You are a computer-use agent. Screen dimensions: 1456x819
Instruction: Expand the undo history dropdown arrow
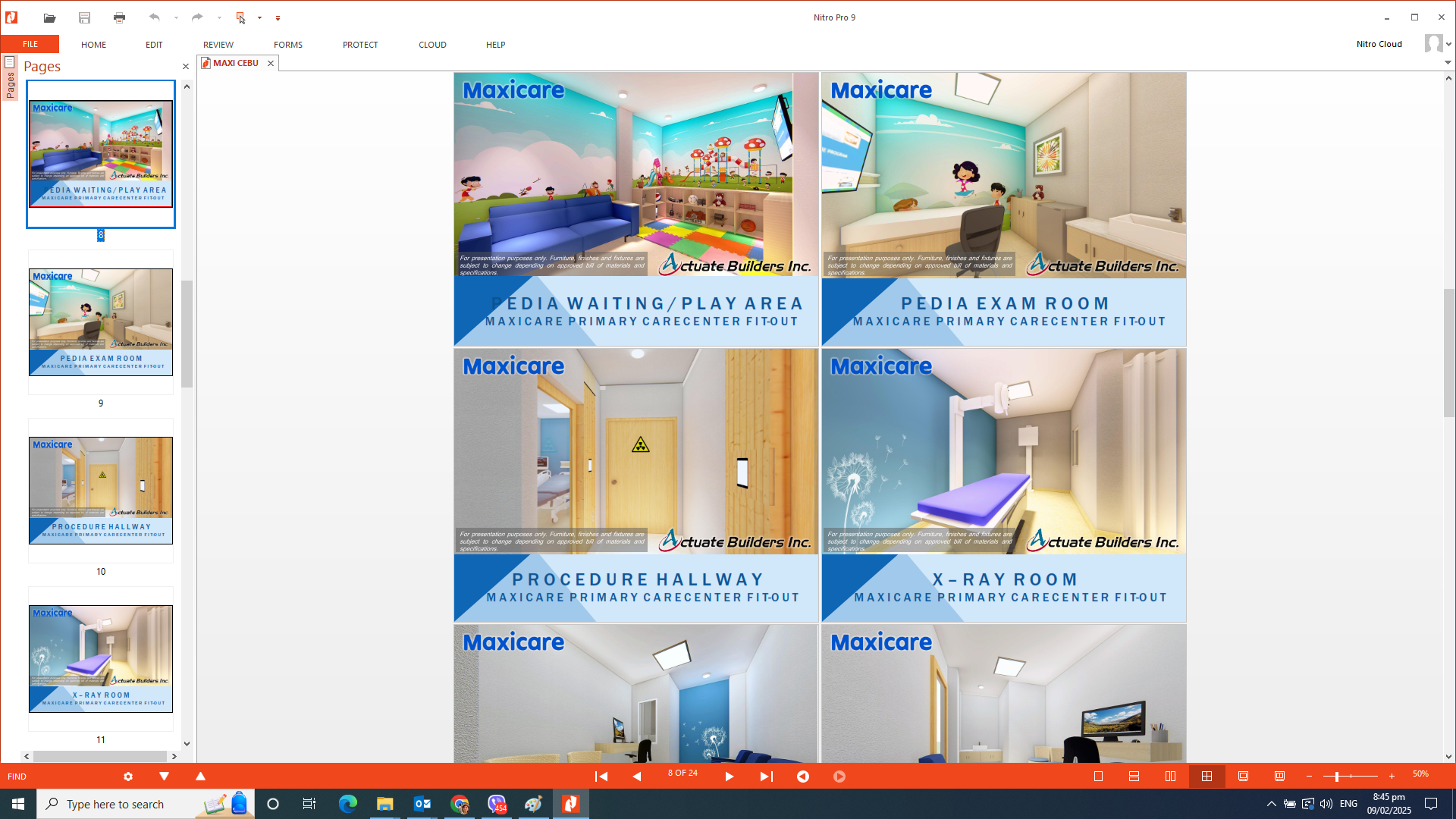[176, 17]
